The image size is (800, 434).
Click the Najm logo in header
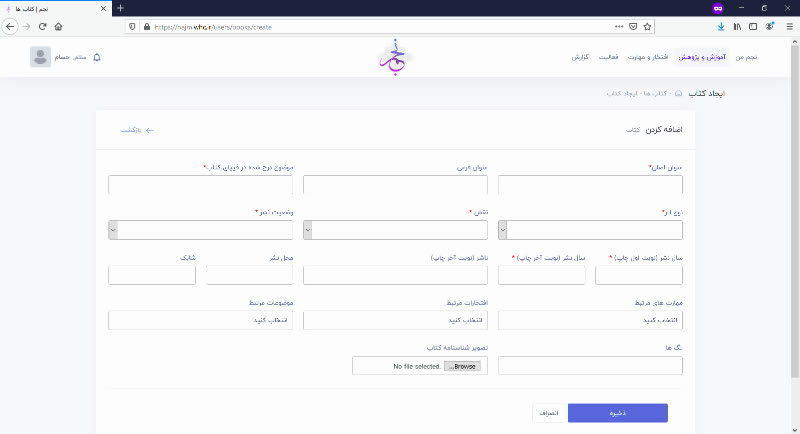(394, 57)
